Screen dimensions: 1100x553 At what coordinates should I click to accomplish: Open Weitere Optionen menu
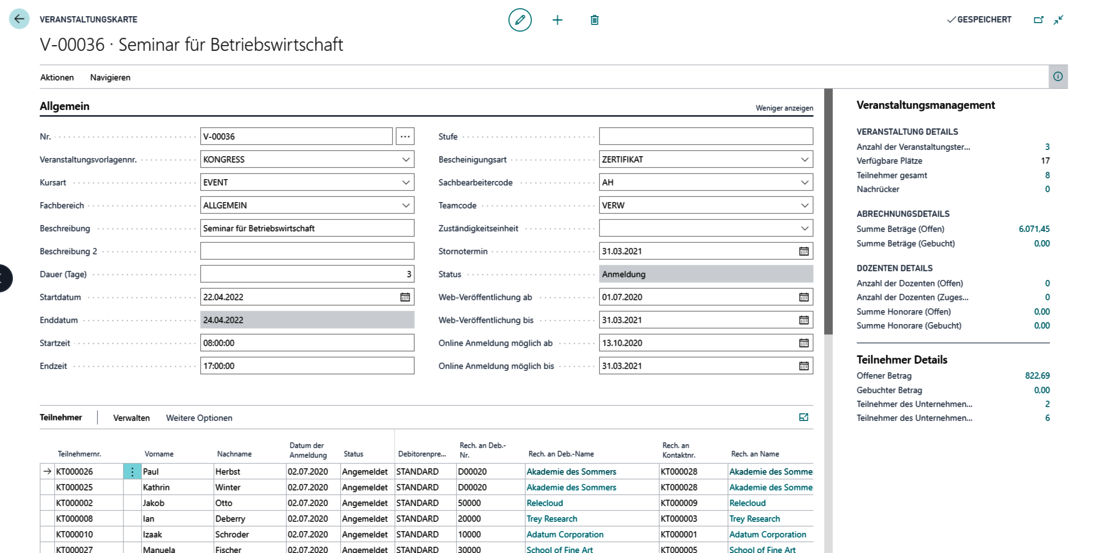click(x=199, y=418)
